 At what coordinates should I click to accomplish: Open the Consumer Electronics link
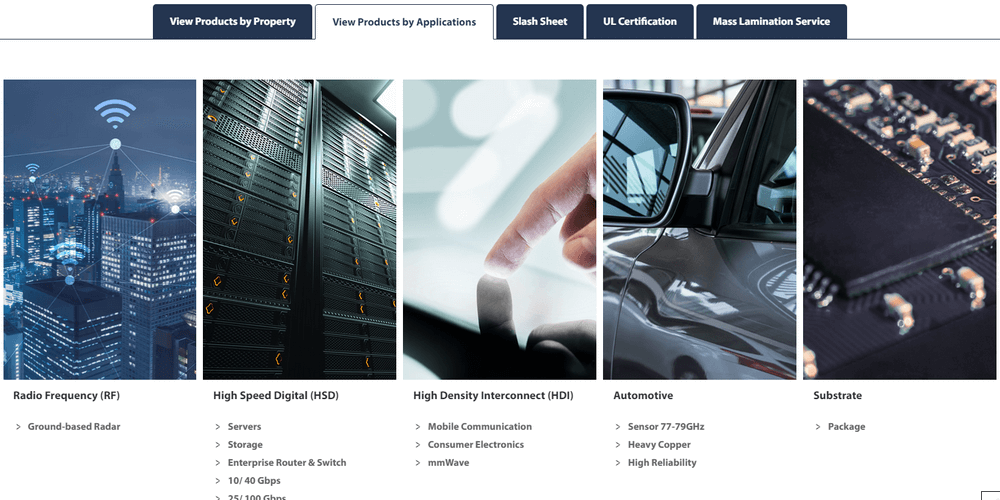pyautogui.click(x=476, y=445)
